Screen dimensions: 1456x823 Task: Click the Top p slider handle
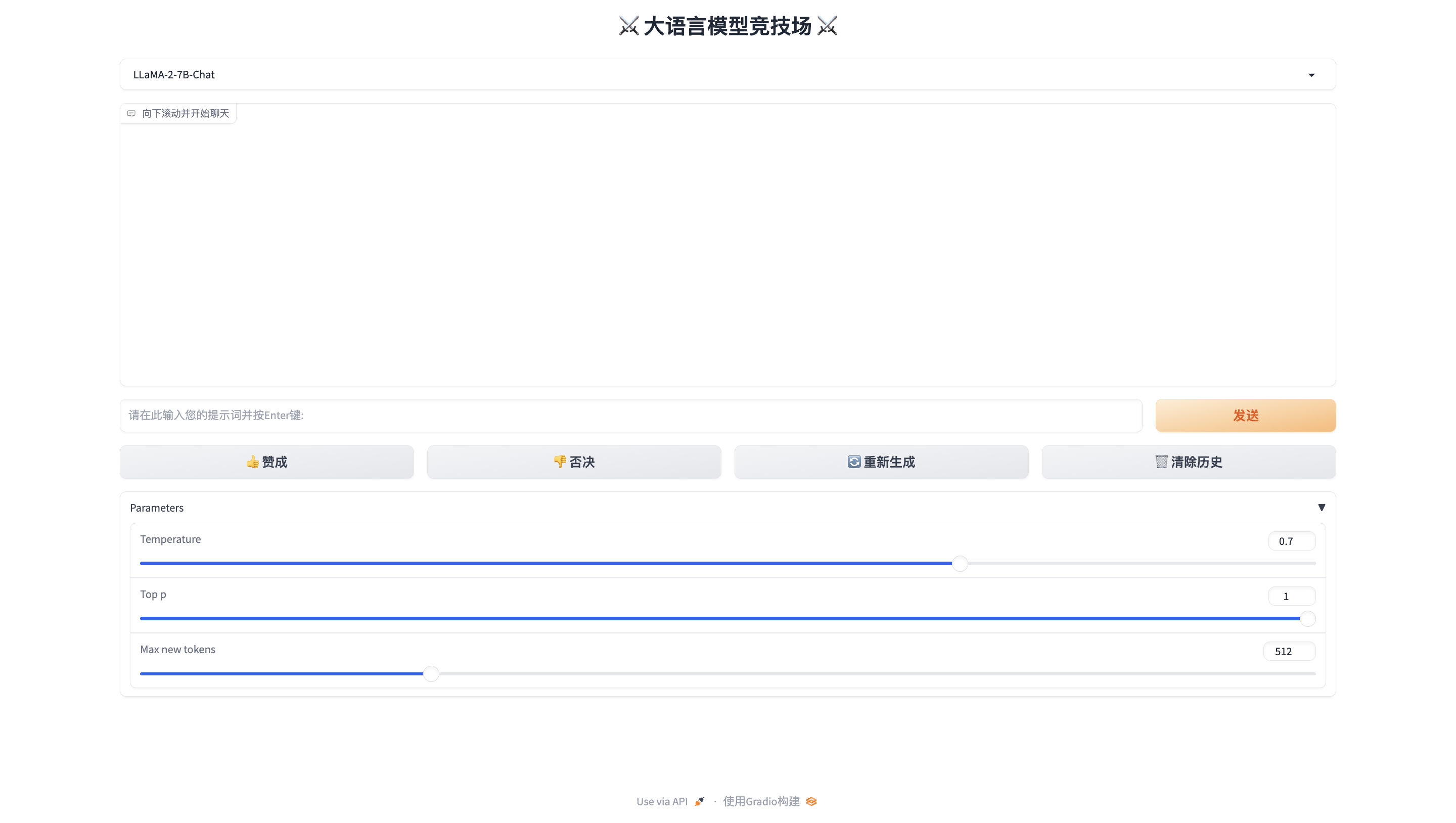tap(1307, 618)
